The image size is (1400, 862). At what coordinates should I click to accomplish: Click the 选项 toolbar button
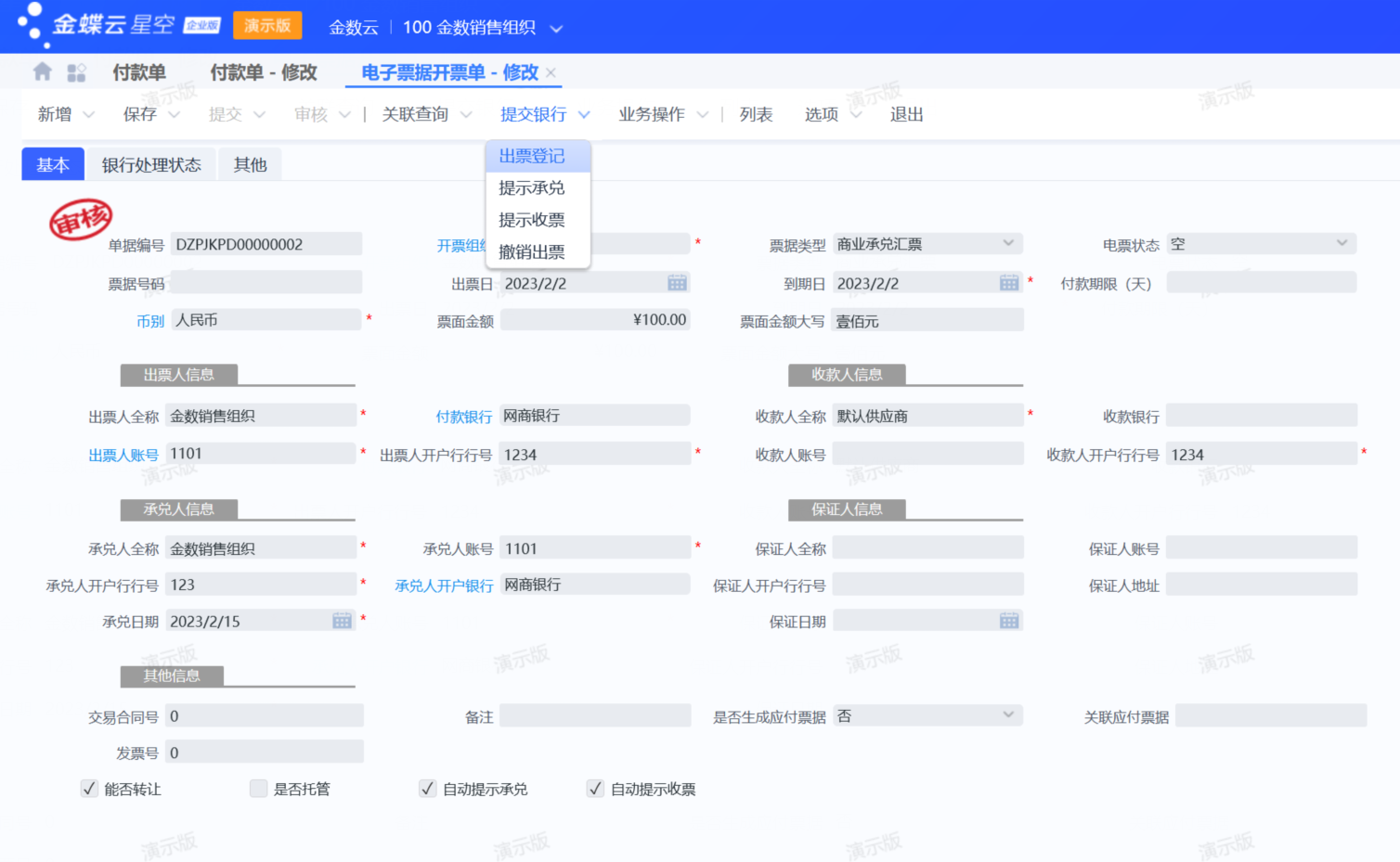click(x=822, y=114)
